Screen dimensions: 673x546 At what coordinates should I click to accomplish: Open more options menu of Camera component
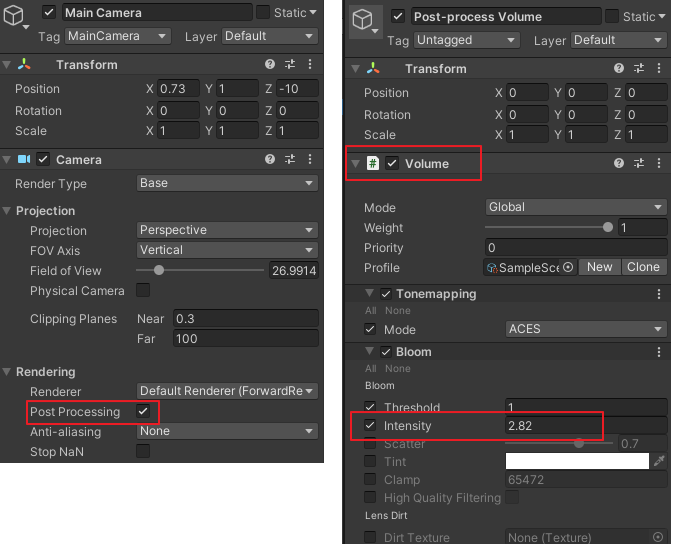point(310,159)
